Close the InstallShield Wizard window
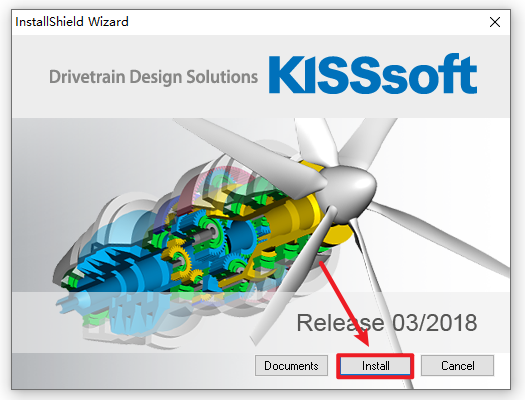 [495, 22]
